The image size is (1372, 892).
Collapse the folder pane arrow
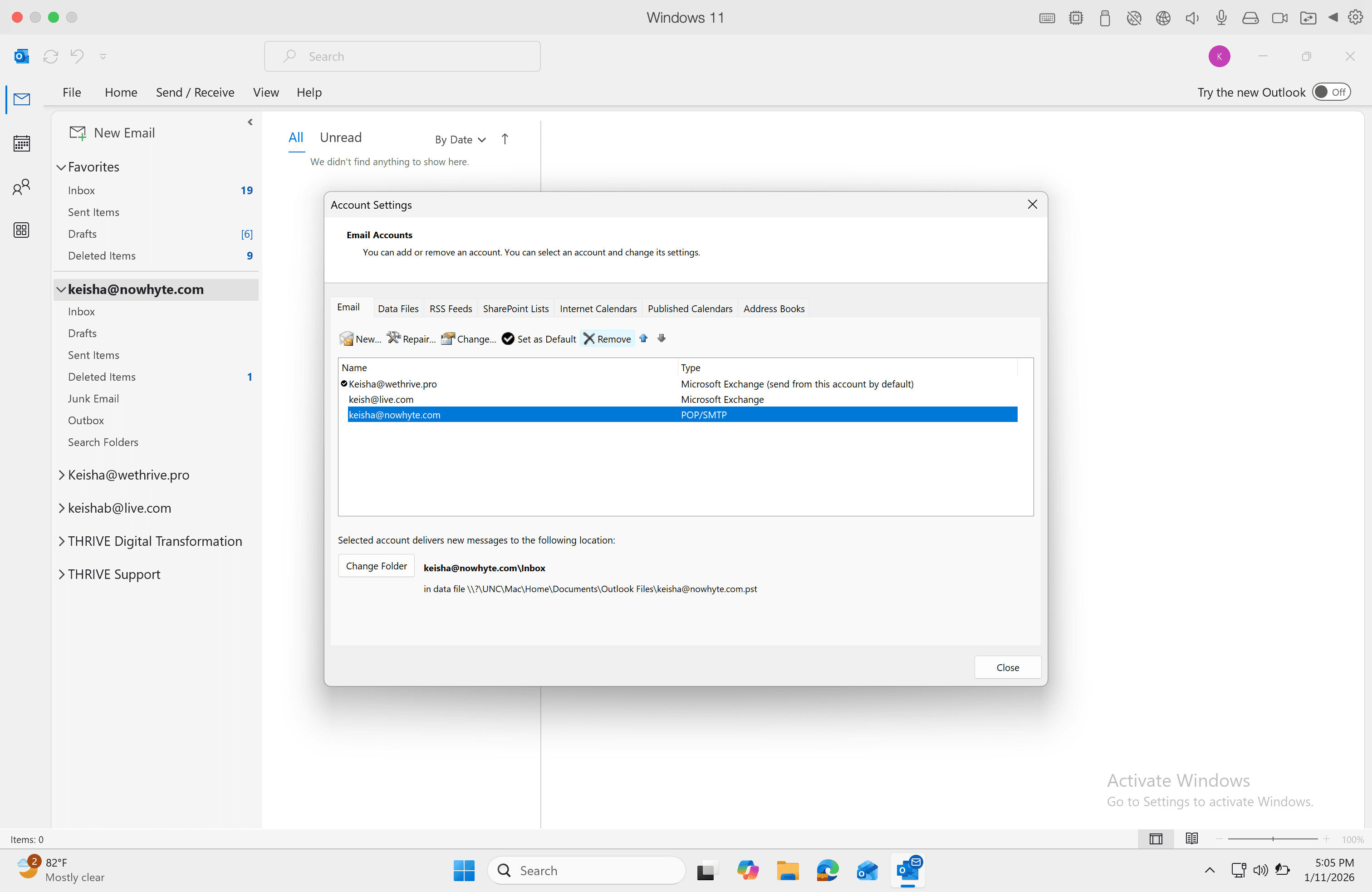click(x=250, y=122)
